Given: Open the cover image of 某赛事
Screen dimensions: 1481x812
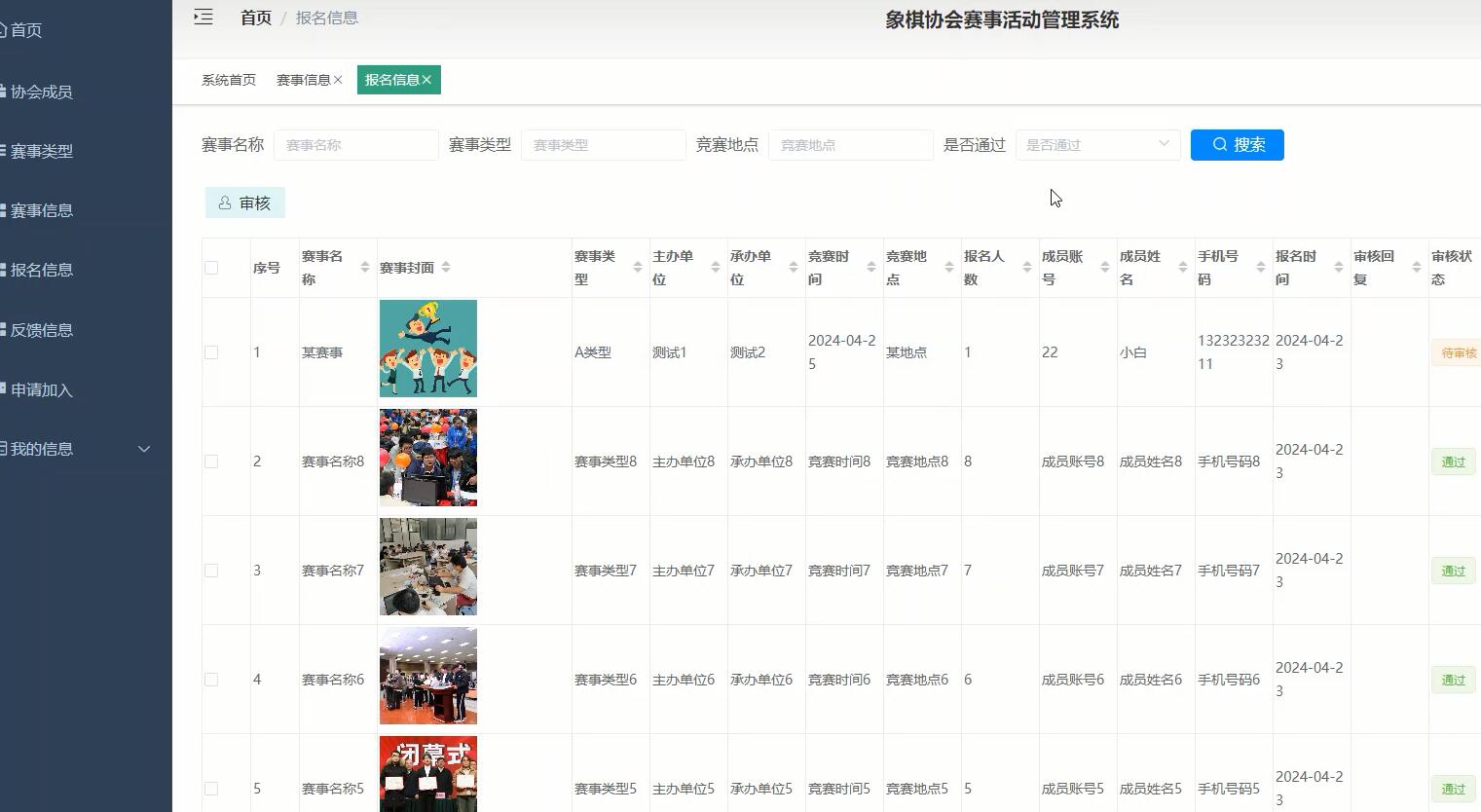Looking at the screenshot, I should (x=428, y=349).
